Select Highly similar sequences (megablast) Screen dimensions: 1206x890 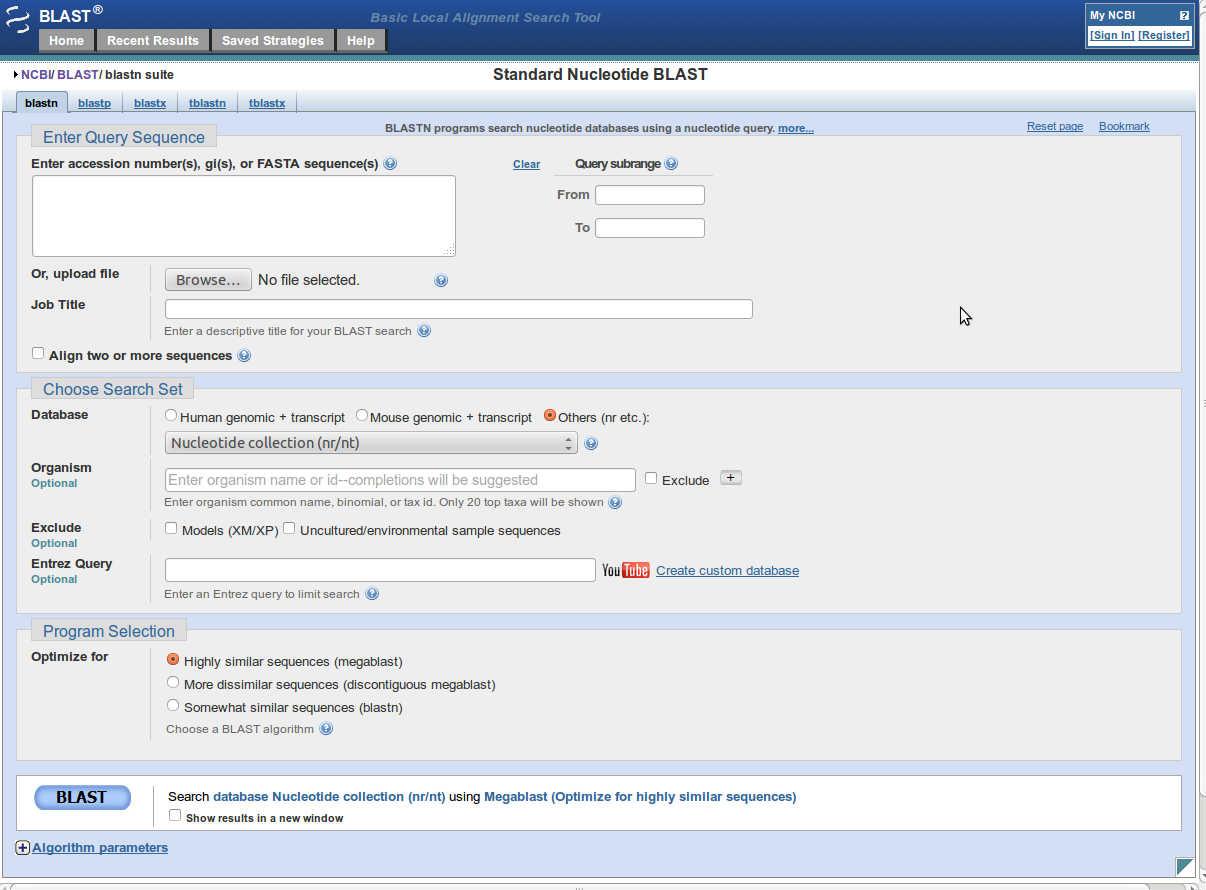173,660
